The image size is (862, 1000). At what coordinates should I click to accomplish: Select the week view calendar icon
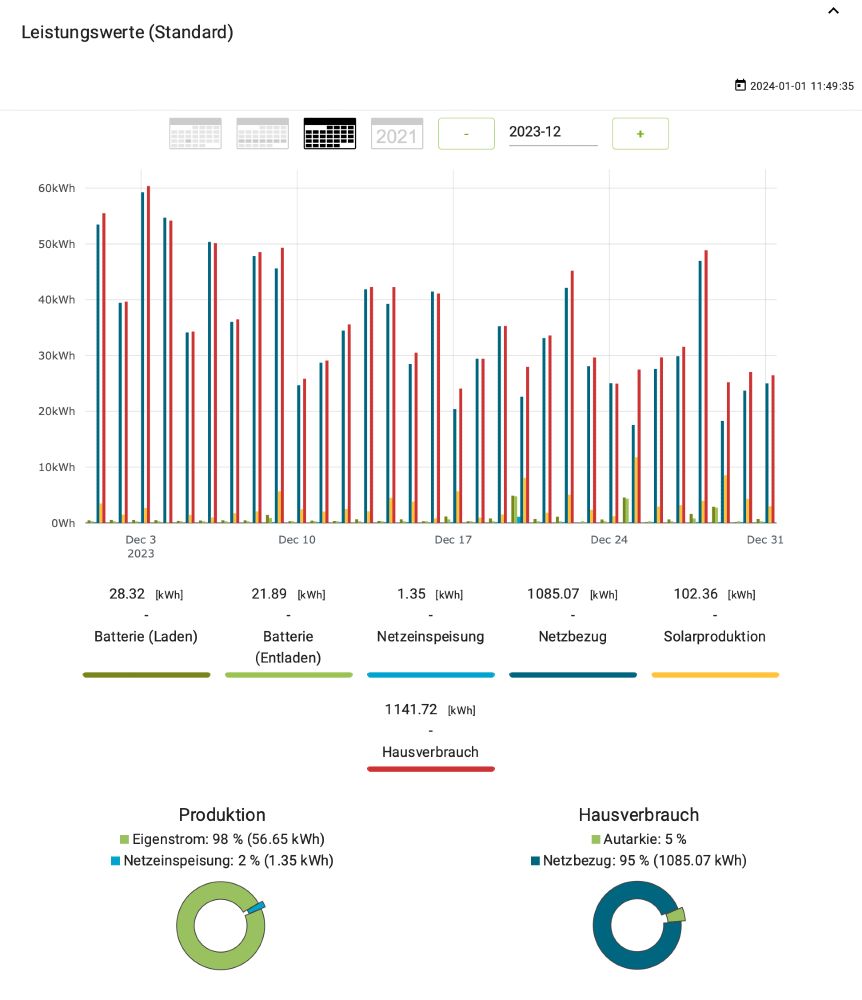click(263, 133)
